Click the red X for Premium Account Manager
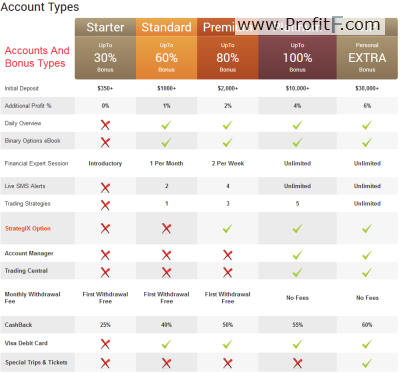Image resolution: width=400 pixels, height=374 pixels. pos(228,255)
